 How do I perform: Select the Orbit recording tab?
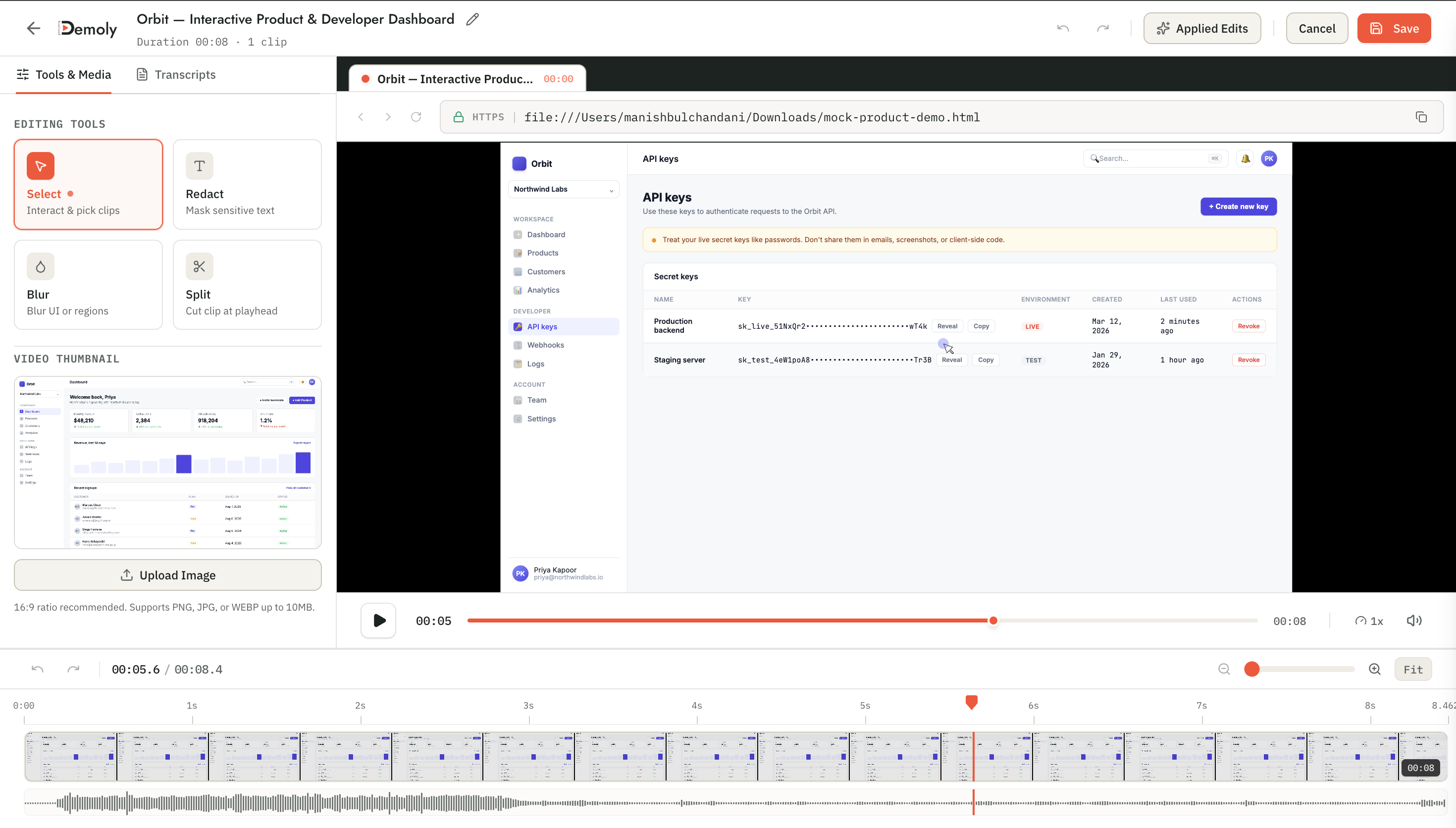(x=467, y=79)
